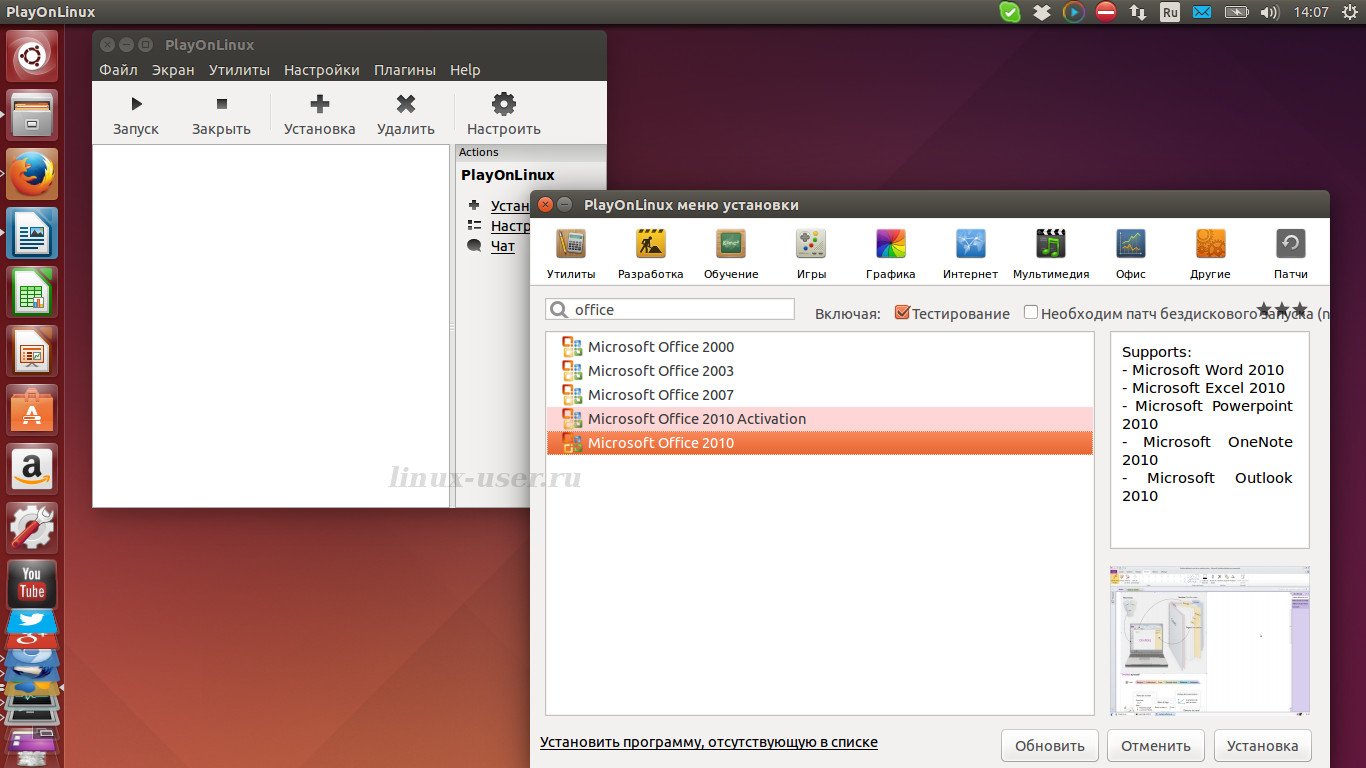Open the Утилиты menu in the menu bar
The height and width of the screenshot is (768, 1366).
coord(239,70)
